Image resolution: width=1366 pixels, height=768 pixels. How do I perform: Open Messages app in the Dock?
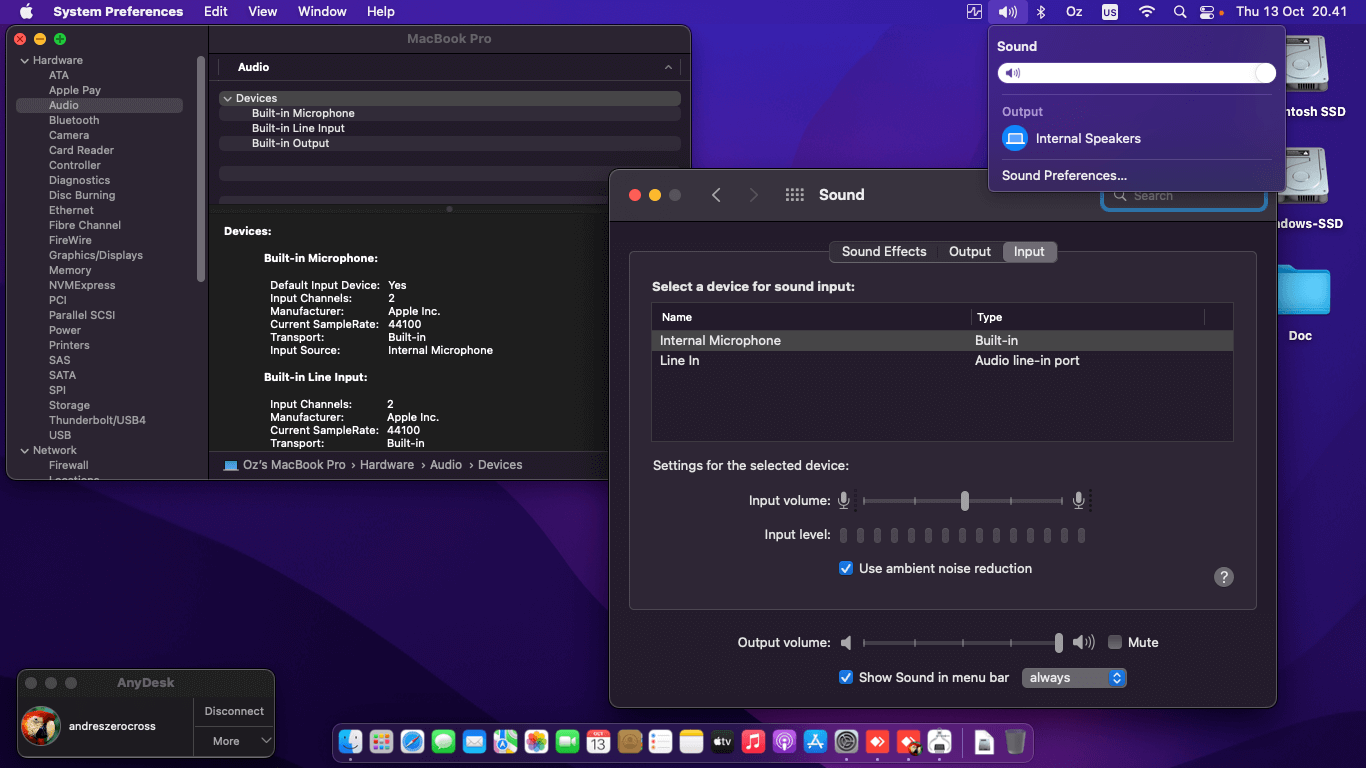pos(444,742)
